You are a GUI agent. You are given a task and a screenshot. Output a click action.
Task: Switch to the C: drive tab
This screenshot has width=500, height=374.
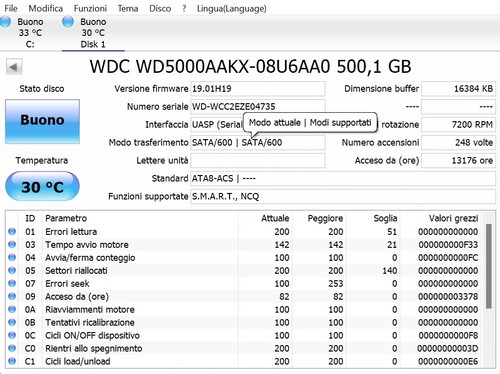pyautogui.click(x=30, y=33)
